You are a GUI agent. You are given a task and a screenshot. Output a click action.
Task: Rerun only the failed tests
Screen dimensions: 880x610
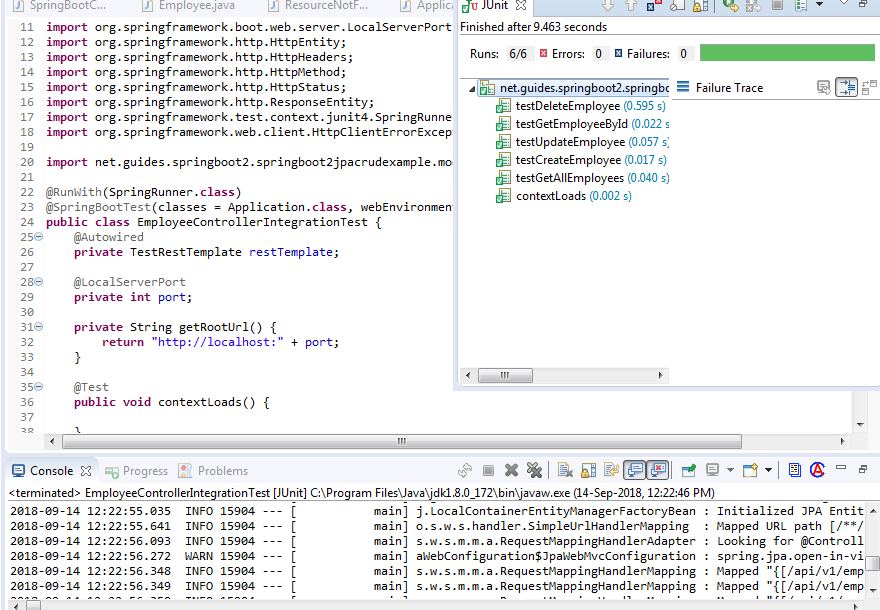click(x=754, y=8)
